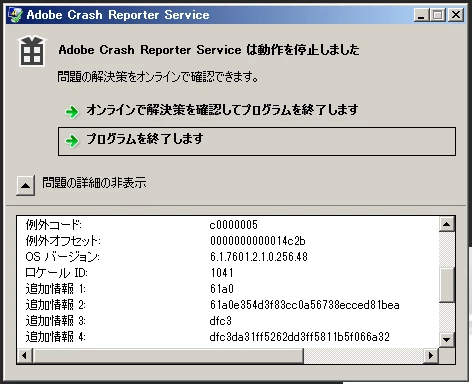Image resolution: width=472 pixels, height=384 pixels.
Task: Click the 追加情報 3: label
Action: 56,321
